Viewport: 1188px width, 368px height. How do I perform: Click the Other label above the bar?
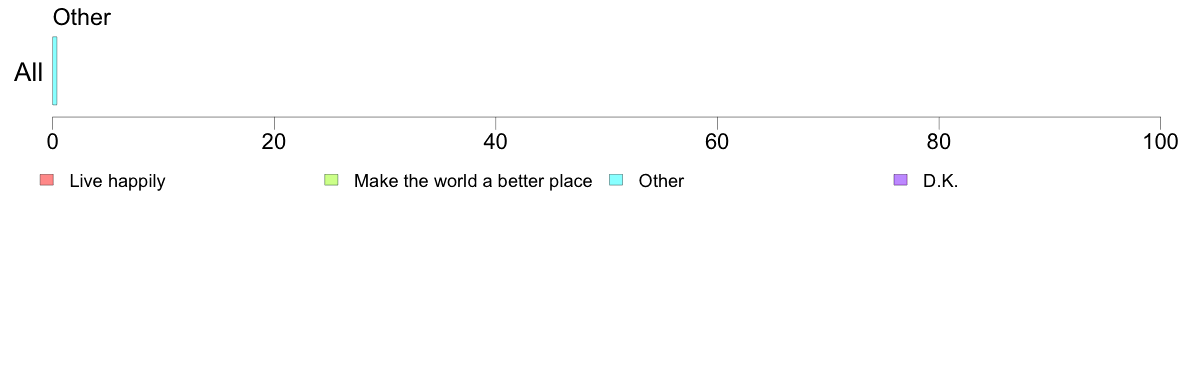click(82, 17)
